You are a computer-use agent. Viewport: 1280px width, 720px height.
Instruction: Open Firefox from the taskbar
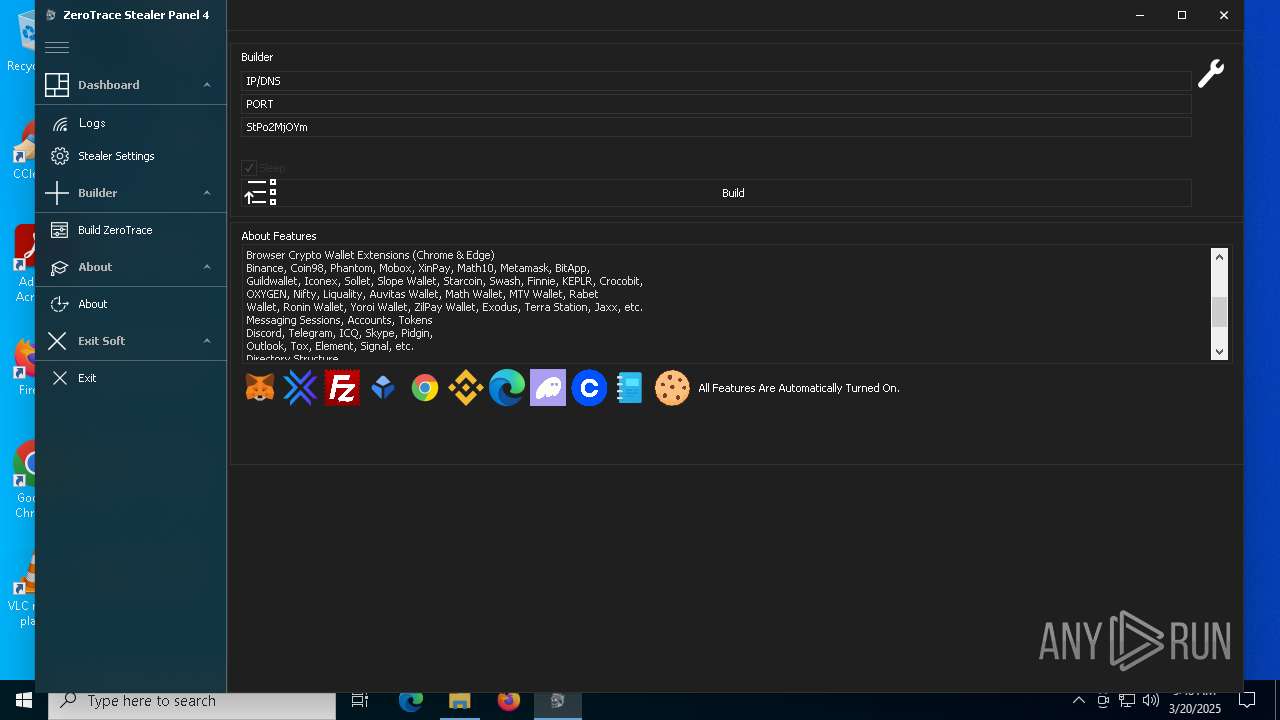(x=508, y=701)
